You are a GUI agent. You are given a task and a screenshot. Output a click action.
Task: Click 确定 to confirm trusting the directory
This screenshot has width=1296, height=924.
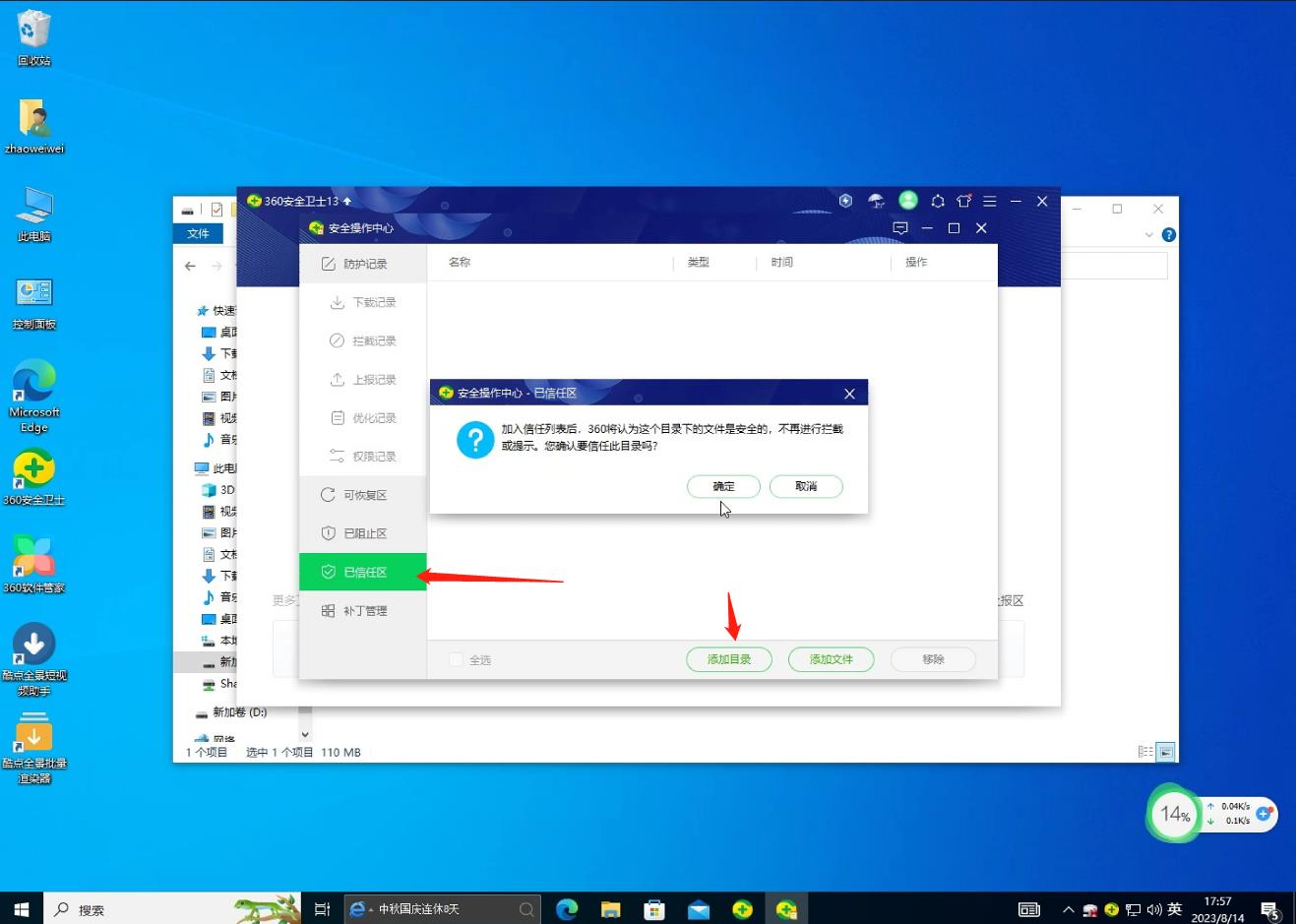tap(723, 486)
